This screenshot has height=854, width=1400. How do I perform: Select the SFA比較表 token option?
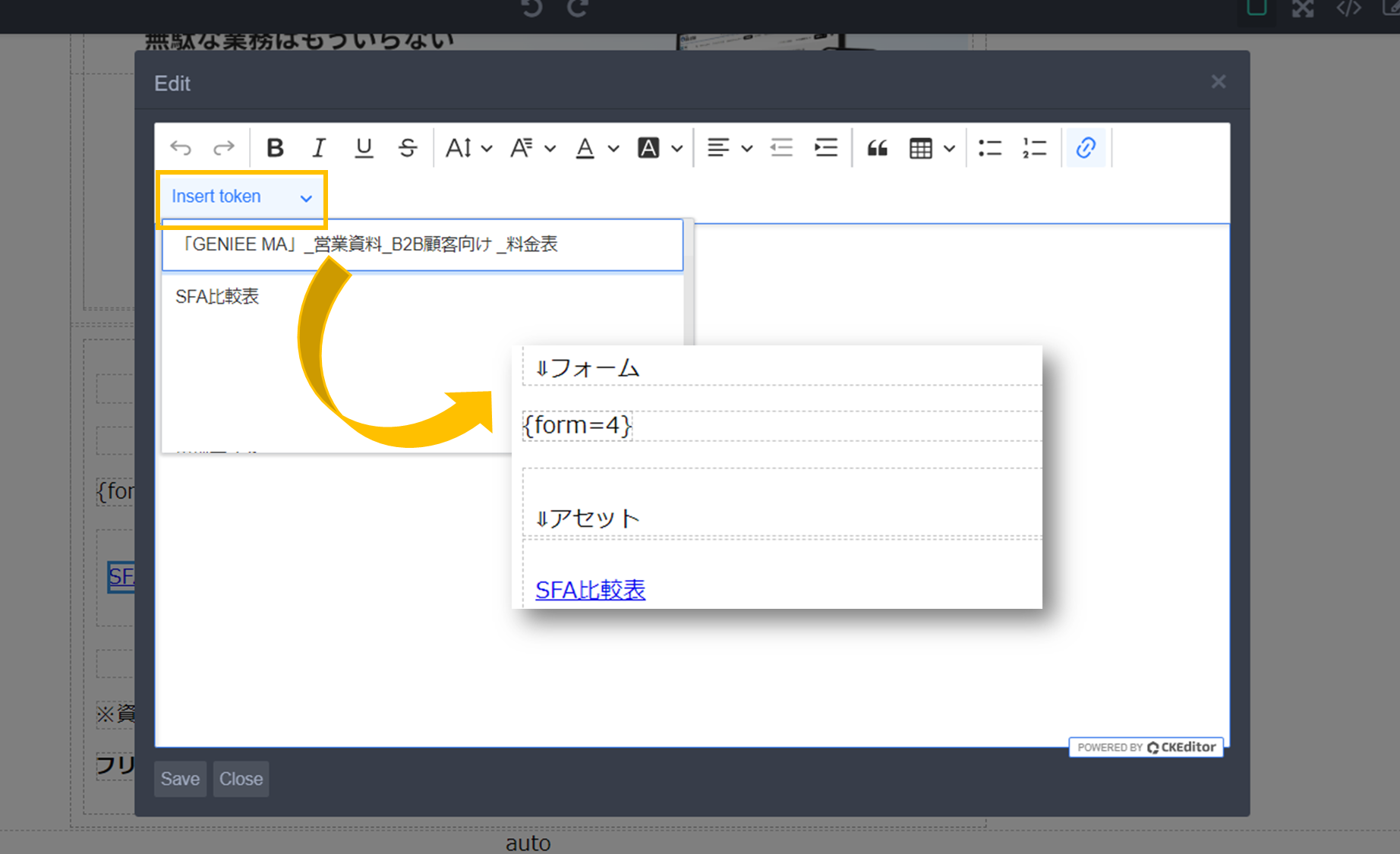pos(218,297)
